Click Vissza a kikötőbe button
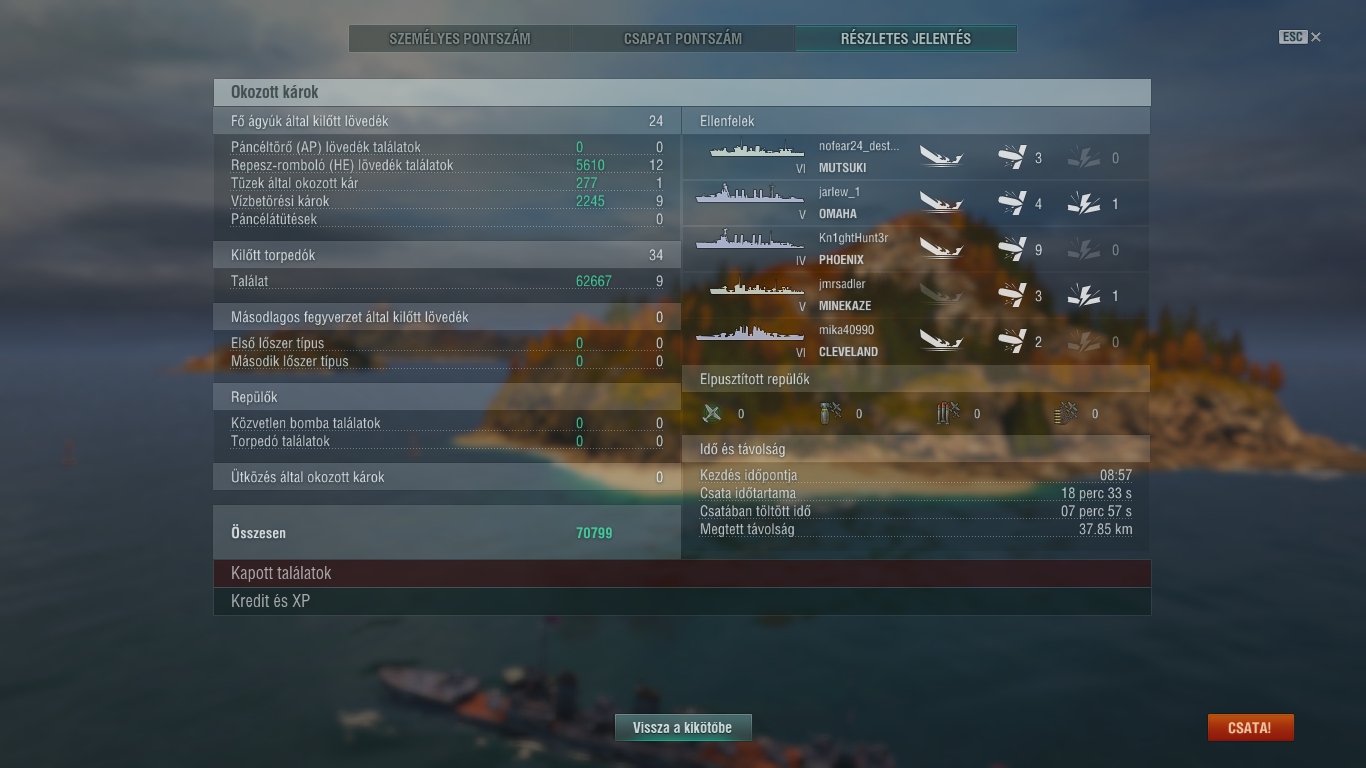The height and width of the screenshot is (768, 1366). pos(683,728)
